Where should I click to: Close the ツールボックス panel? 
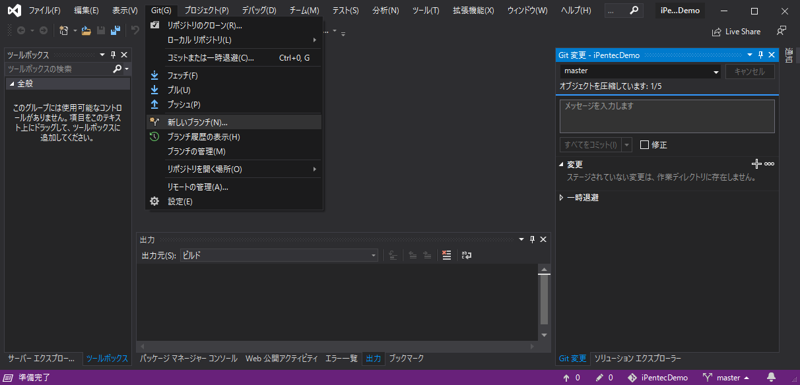(124, 55)
